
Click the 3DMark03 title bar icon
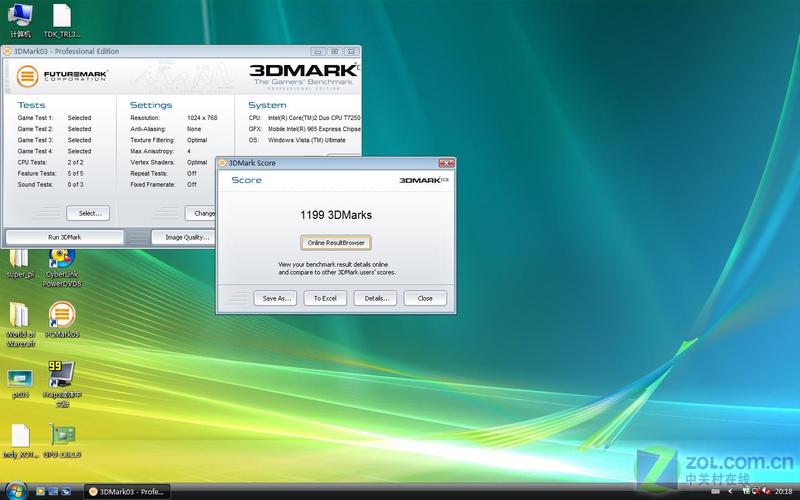(x=7, y=51)
